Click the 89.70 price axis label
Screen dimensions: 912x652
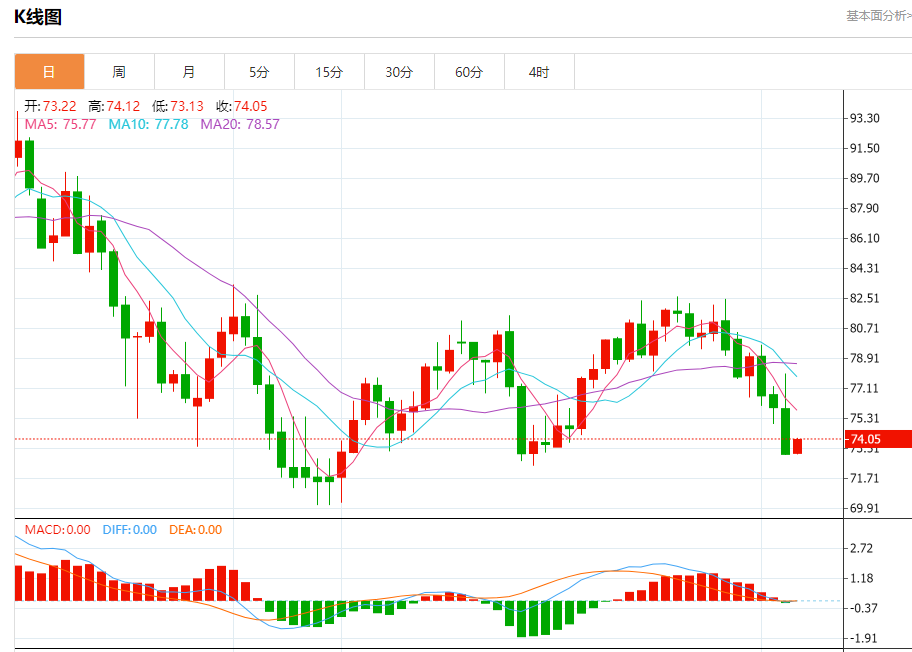point(864,178)
